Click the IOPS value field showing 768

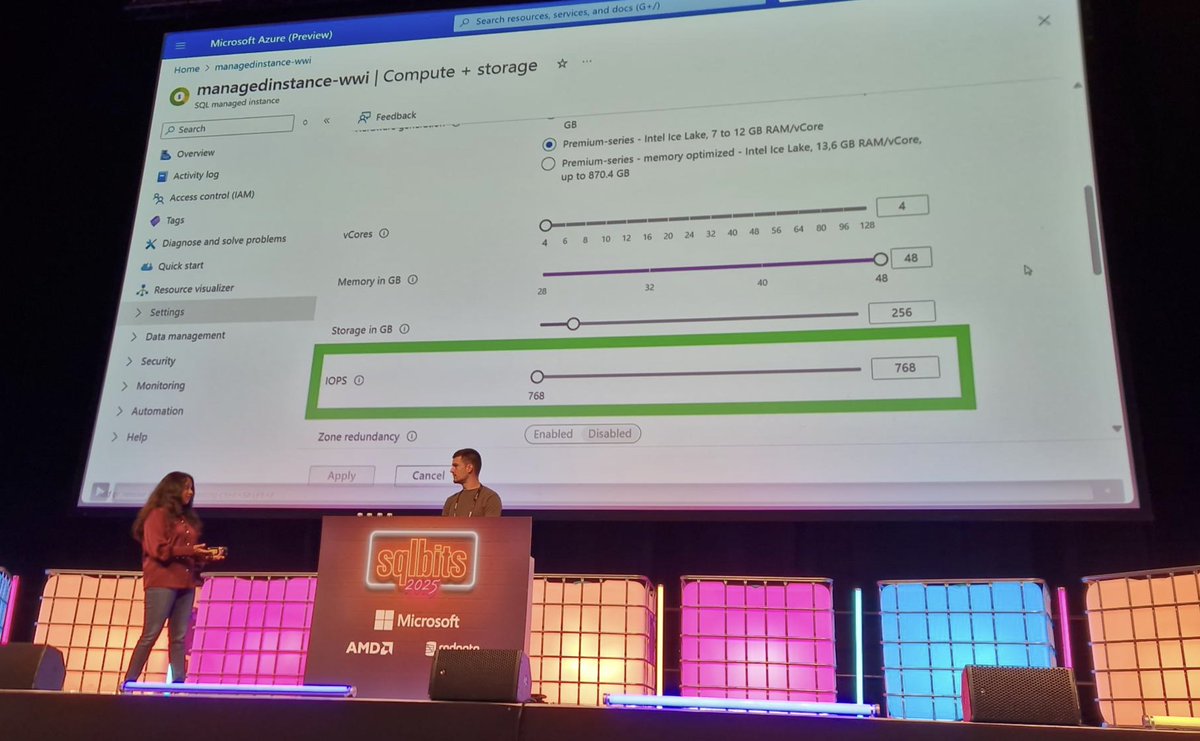point(905,368)
